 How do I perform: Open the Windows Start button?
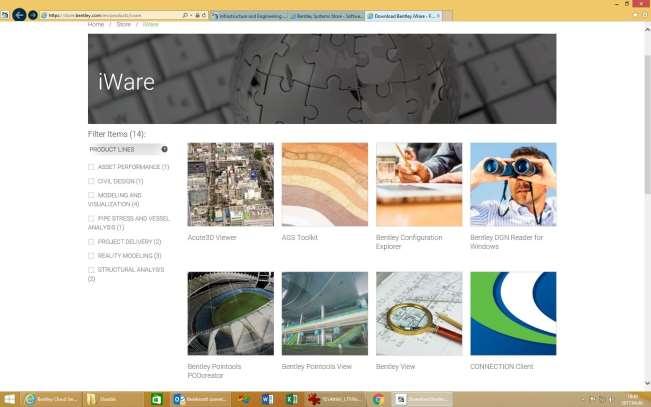[9, 400]
